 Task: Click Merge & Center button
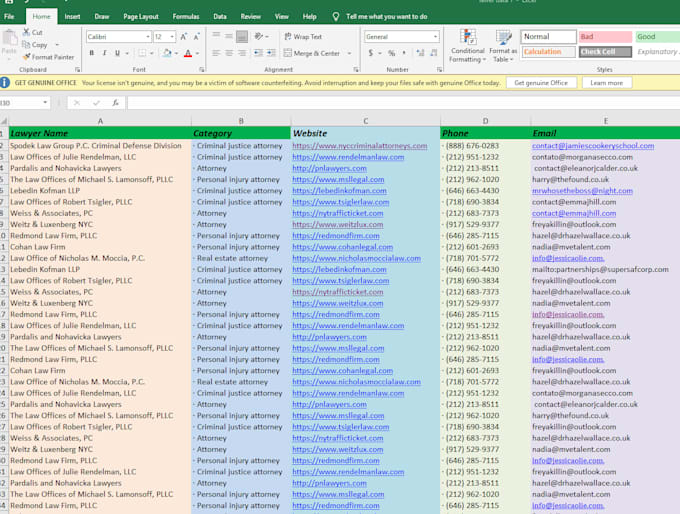click(x=311, y=53)
